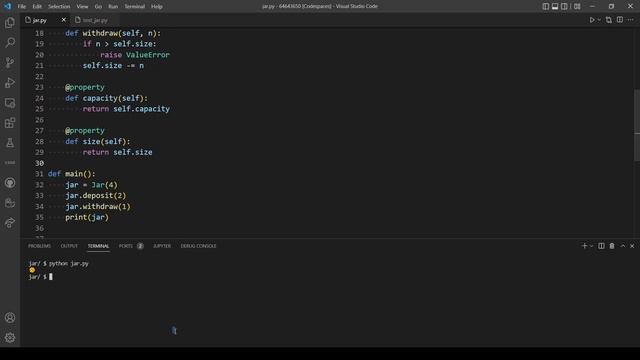Click the '@property' decorator on line 23
This screenshot has height=360, width=640.
tap(84, 87)
